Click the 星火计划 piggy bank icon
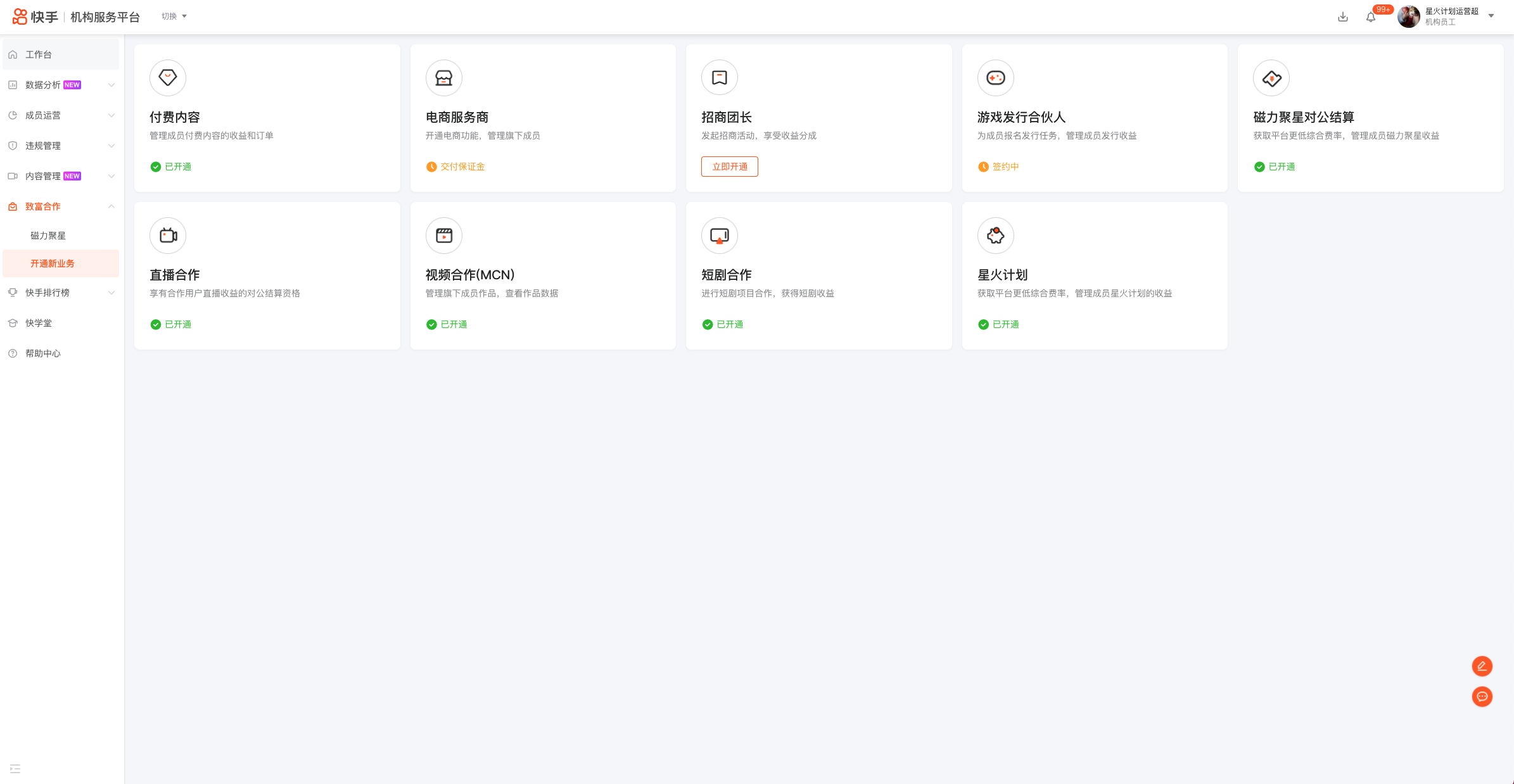The width and height of the screenshot is (1514, 784). 996,236
